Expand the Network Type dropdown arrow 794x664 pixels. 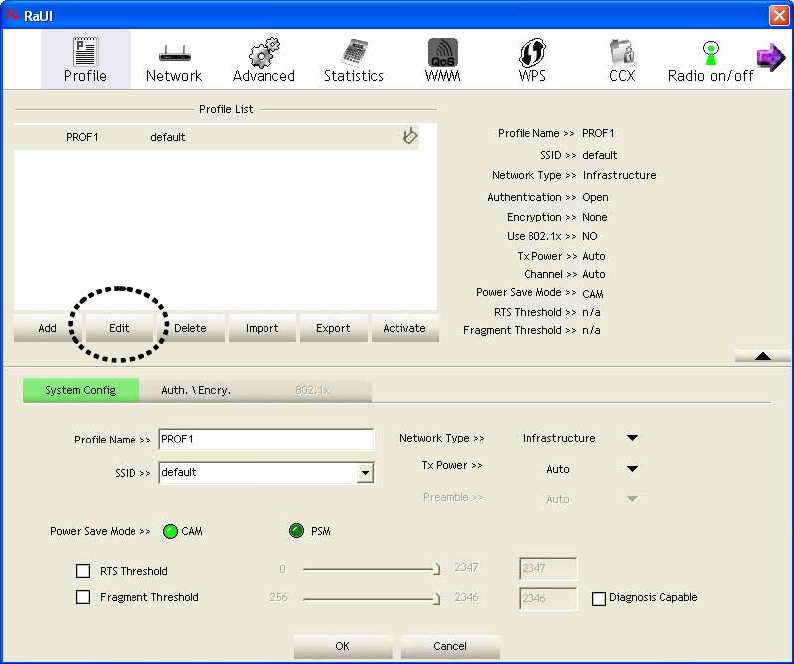coord(632,438)
